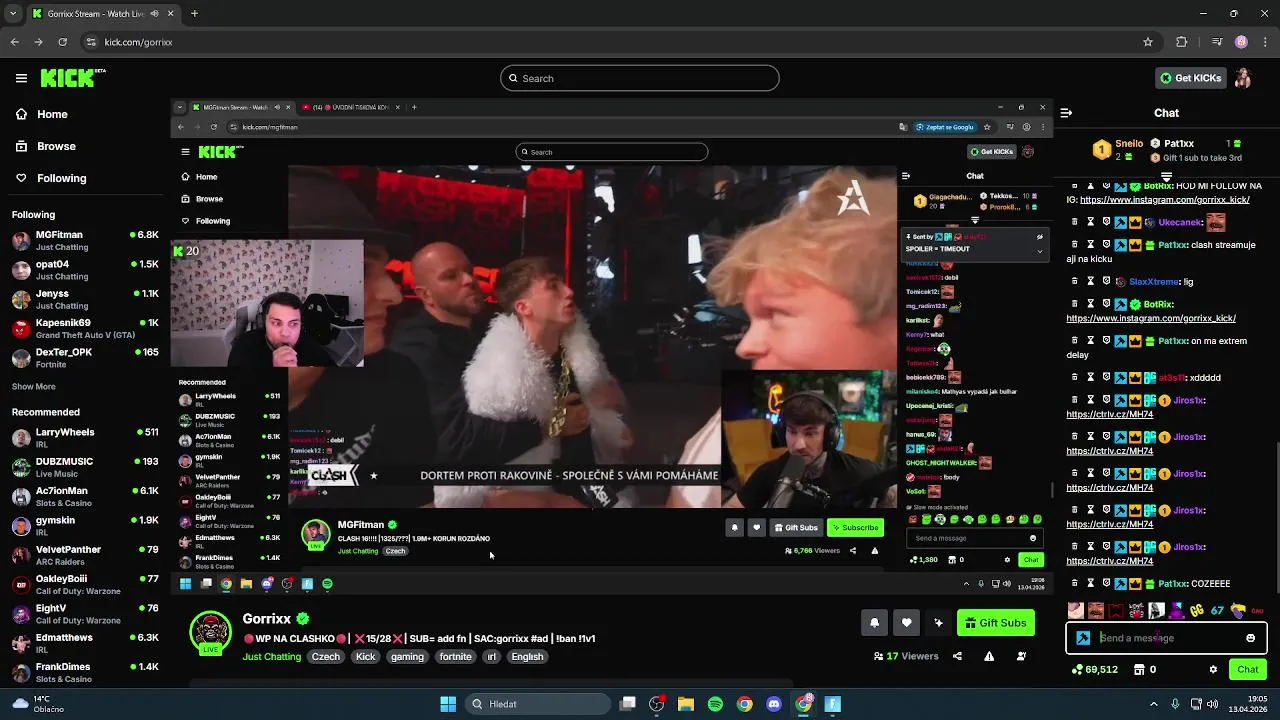Click the fortnite stream tag
This screenshot has width=1280, height=720.
455,657
